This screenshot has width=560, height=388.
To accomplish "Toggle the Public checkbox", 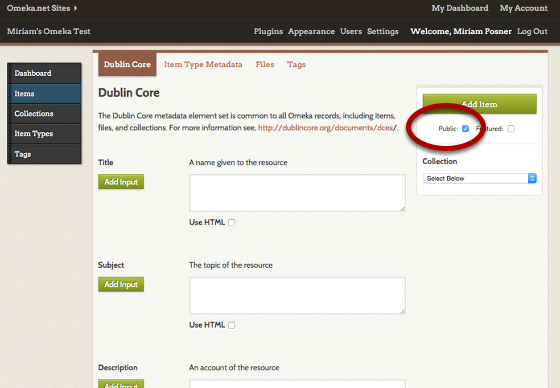I will (465, 129).
